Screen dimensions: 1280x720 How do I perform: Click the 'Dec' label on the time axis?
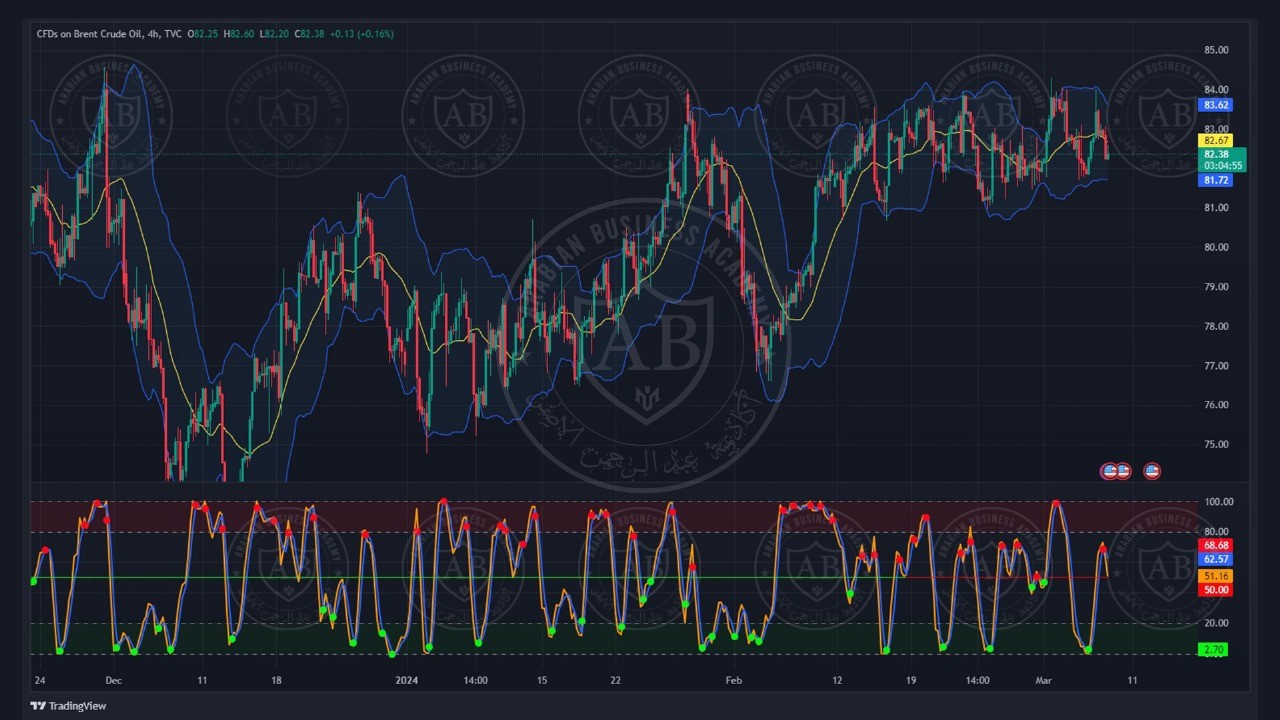click(x=113, y=681)
